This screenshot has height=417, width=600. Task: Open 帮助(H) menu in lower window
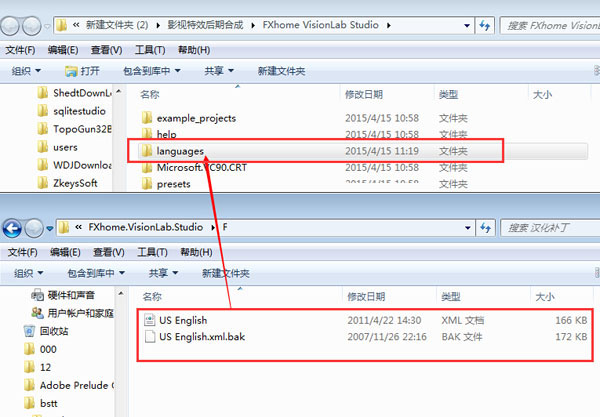pos(196,252)
